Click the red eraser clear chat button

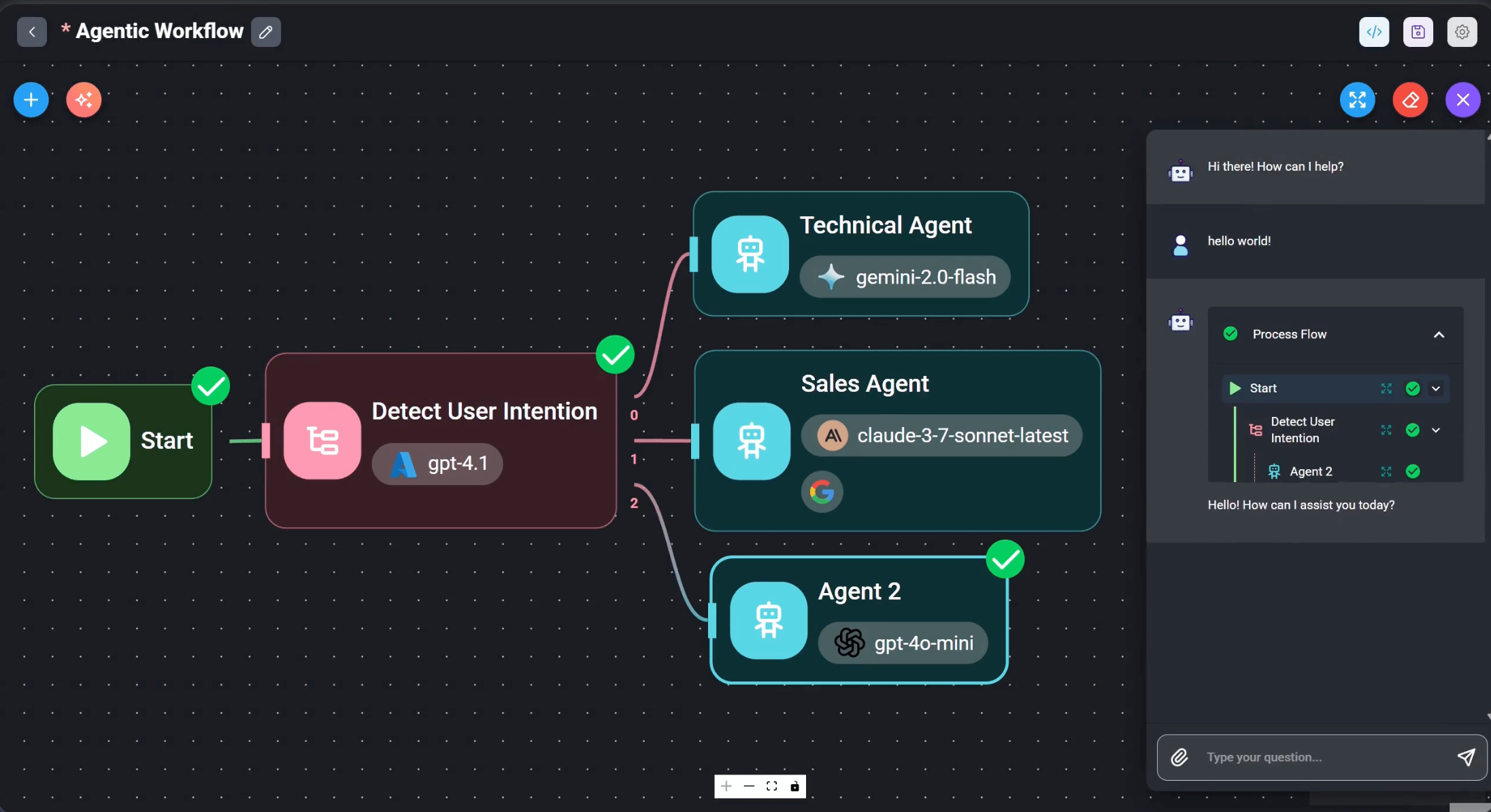coord(1410,100)
